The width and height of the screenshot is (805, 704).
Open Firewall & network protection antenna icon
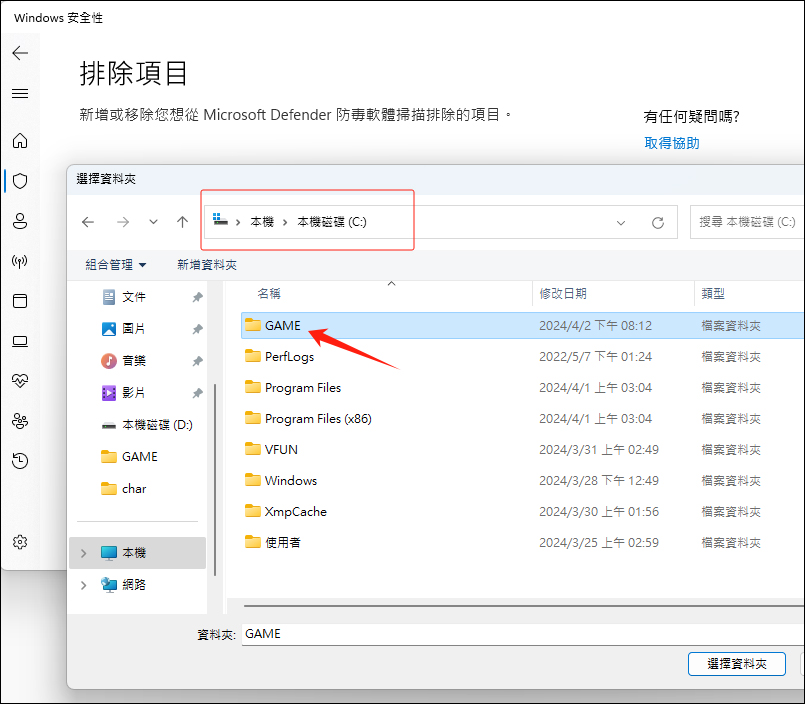point(20,261)
